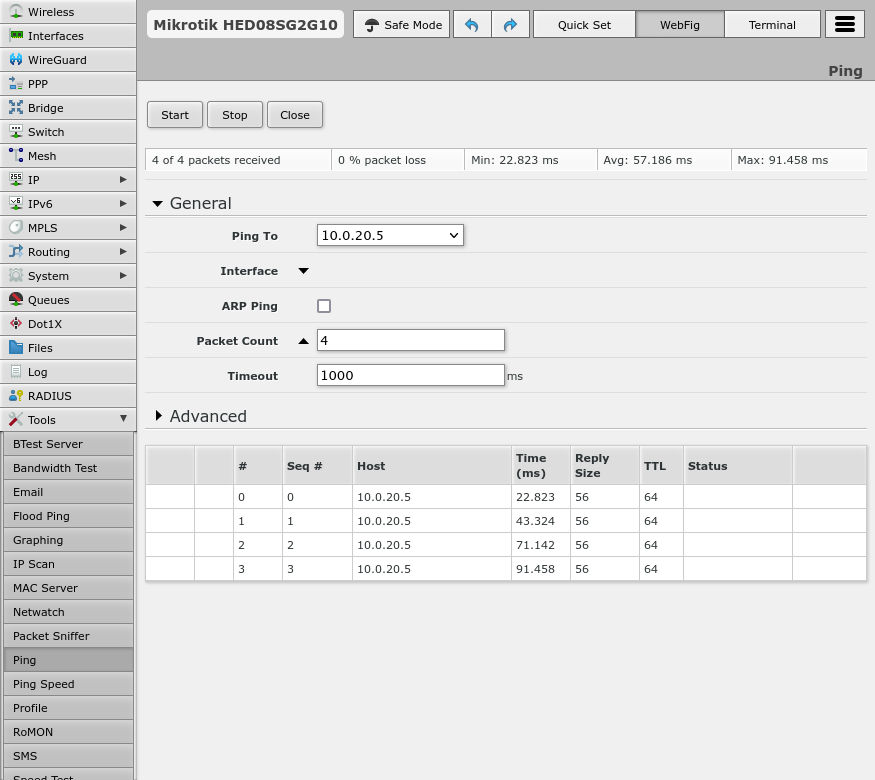Switch to the Terminal tab

coord(772,25)
